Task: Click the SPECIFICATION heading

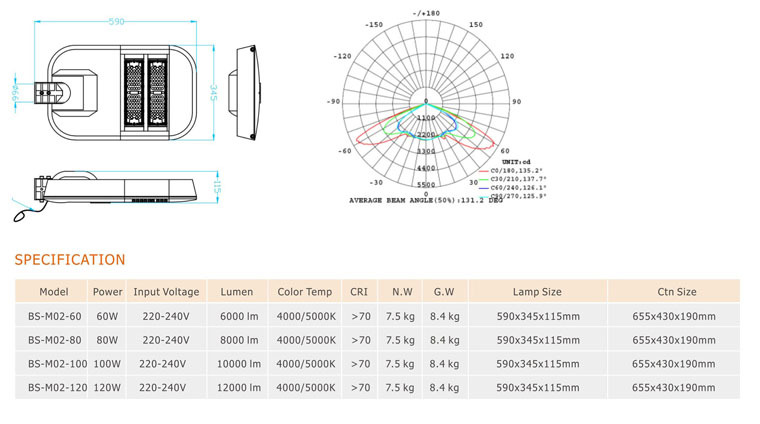Action: (x=70, y=260)
